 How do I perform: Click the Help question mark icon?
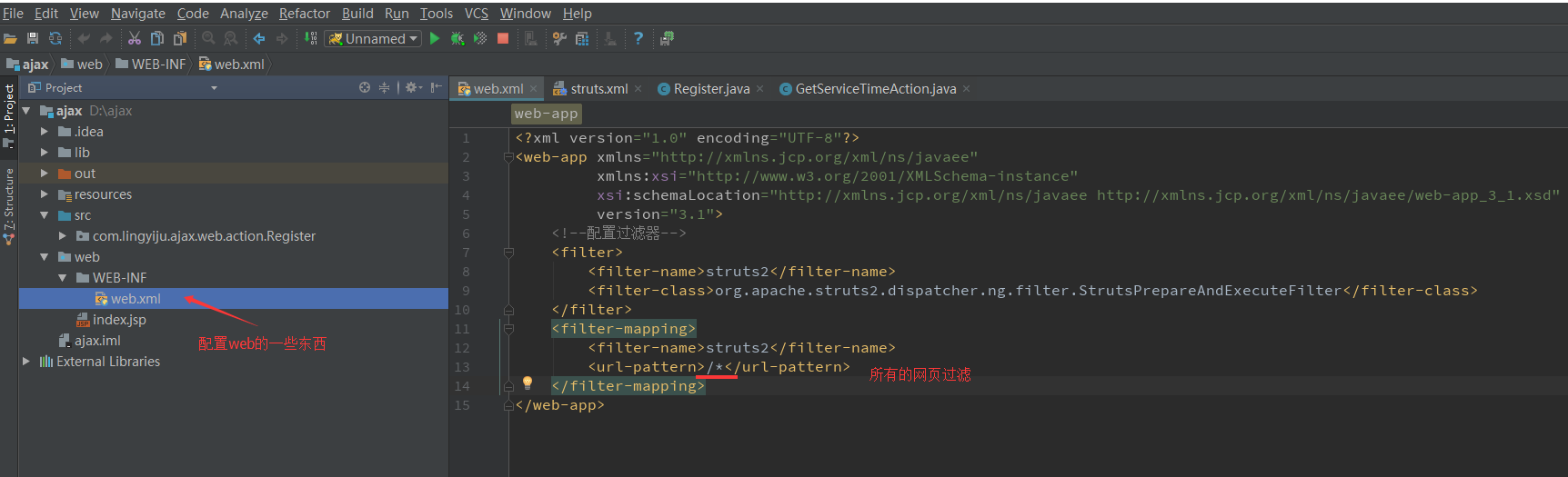pos(638,38)
